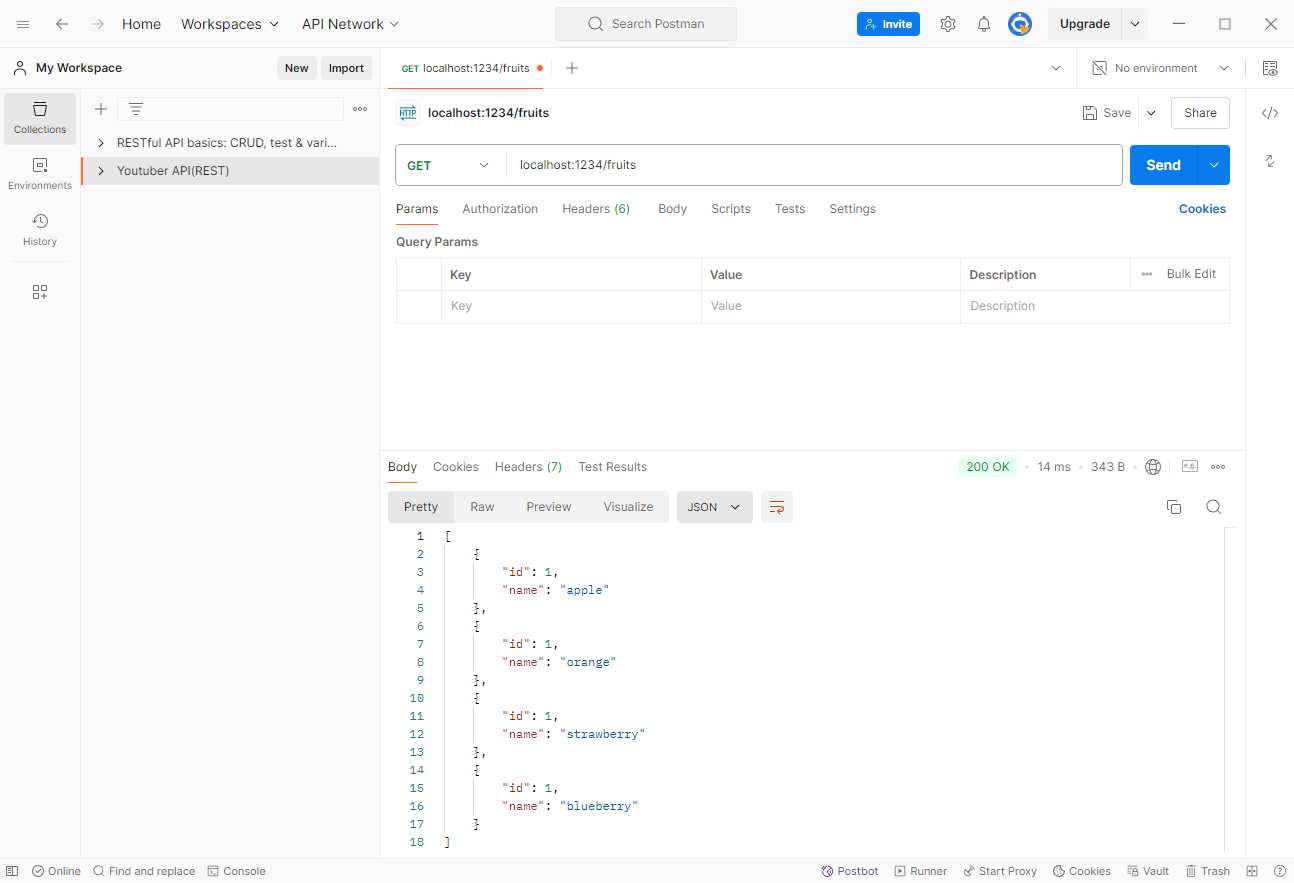Switch to the Headers (6) request tab

click(596, 209)
